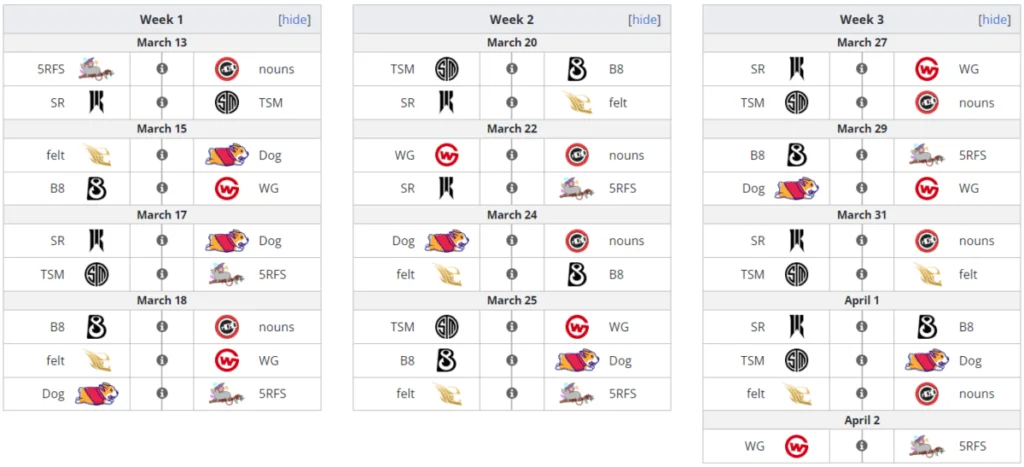Image resolution: width=1024 pixels, height=467 pixels.
Task: Click nouns team name in March 18 B8 match
Action: click(276, 327)
